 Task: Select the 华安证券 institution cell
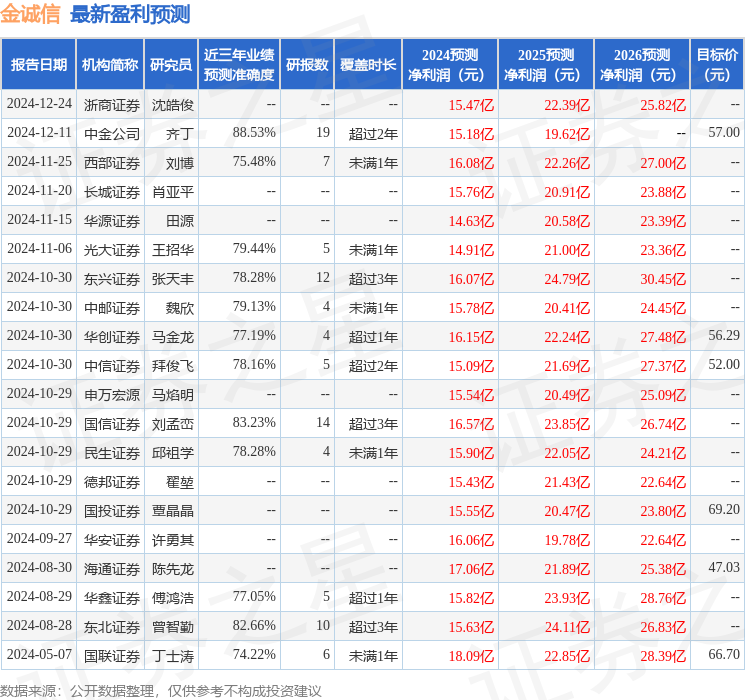coord(112,539)
